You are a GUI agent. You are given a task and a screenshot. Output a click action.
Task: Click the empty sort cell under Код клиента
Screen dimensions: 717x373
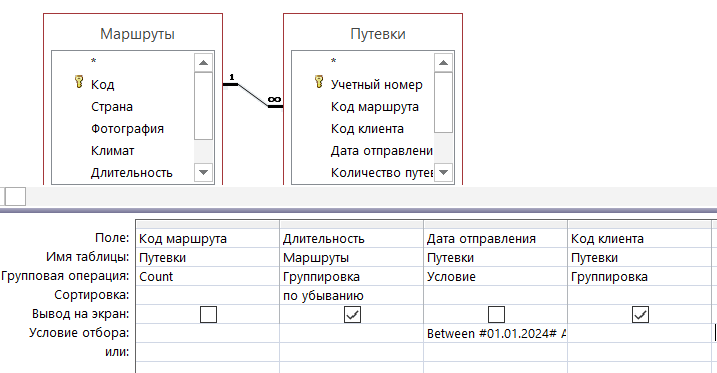pos(640,295)
